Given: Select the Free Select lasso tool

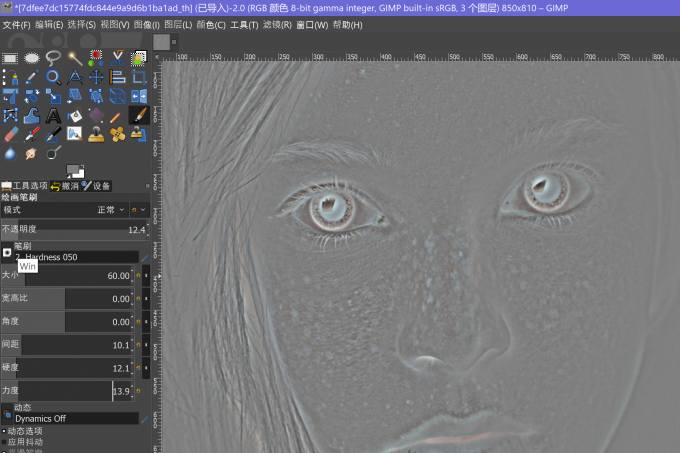Looking at the screenshot, I should [x=53, y=58].
